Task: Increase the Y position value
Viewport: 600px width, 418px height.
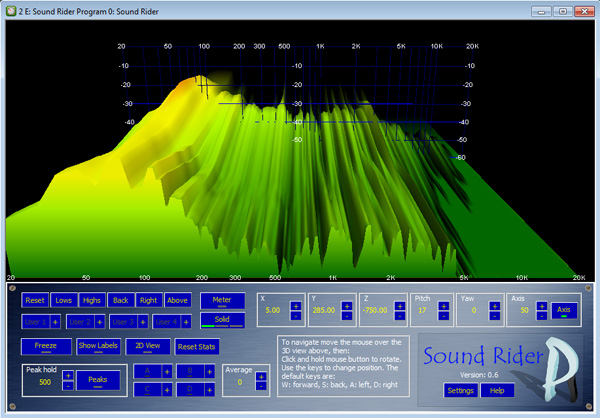Action: 347,306
